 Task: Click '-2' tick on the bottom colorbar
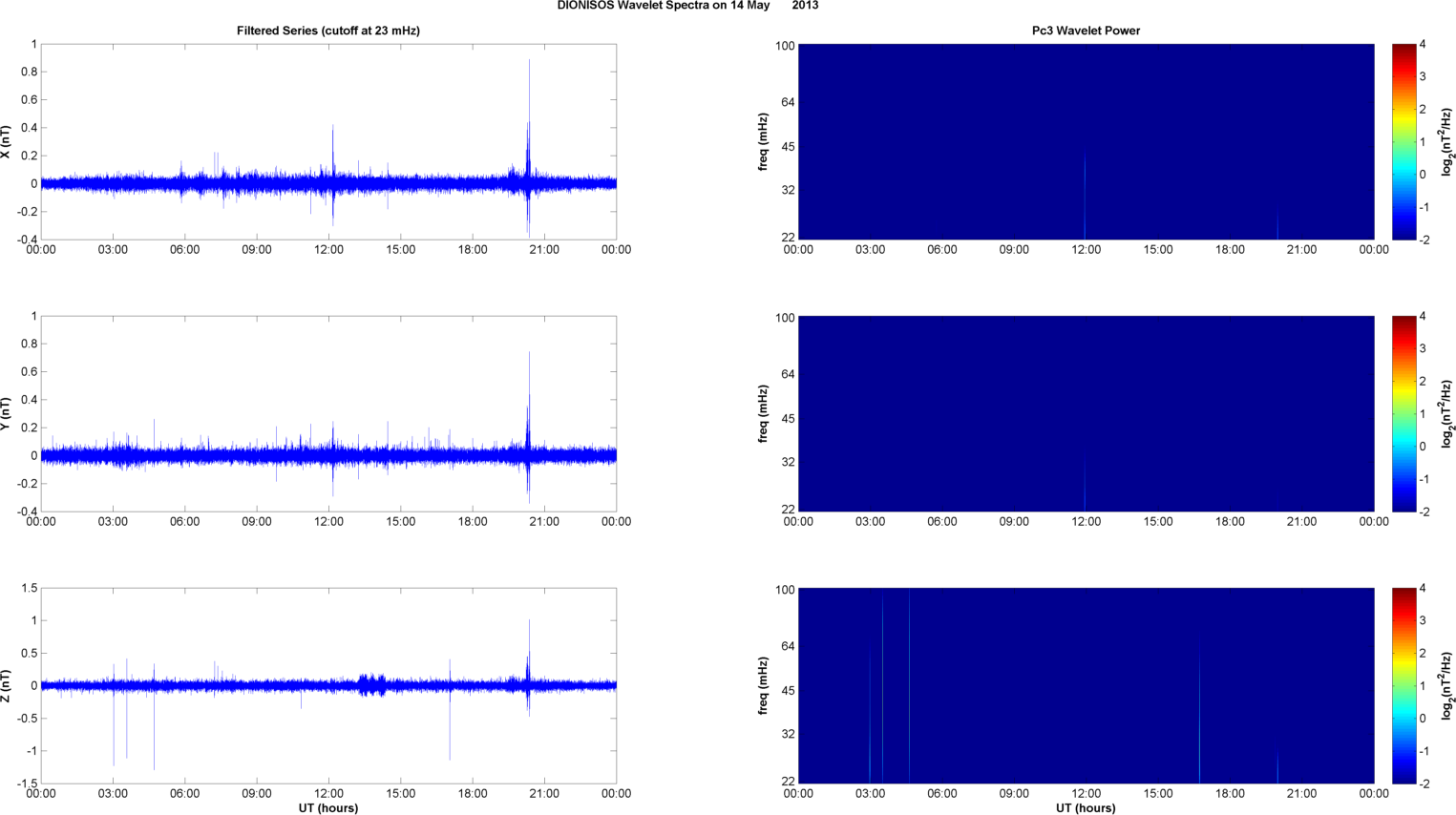click(1424, 784)
